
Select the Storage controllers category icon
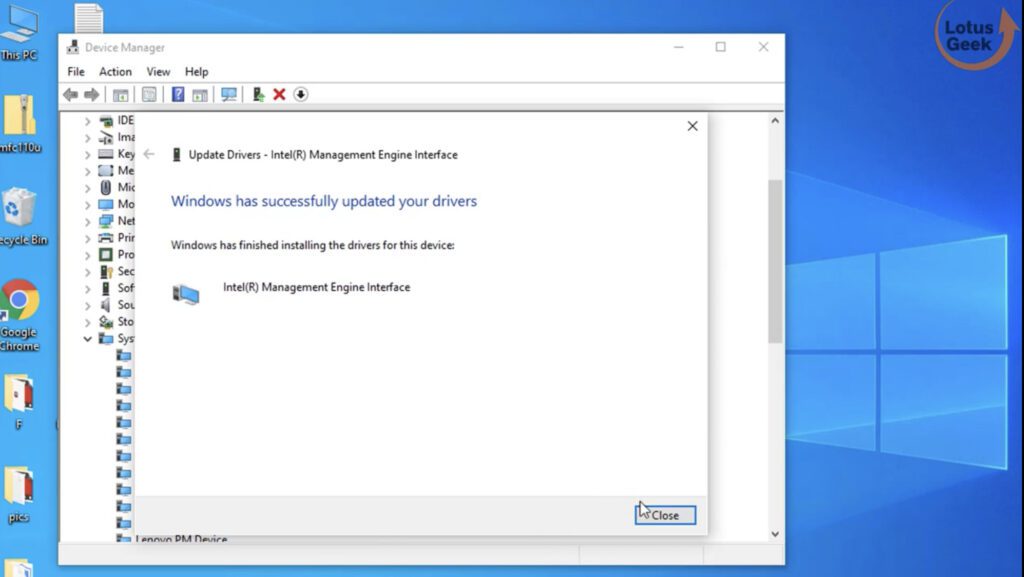106,322
